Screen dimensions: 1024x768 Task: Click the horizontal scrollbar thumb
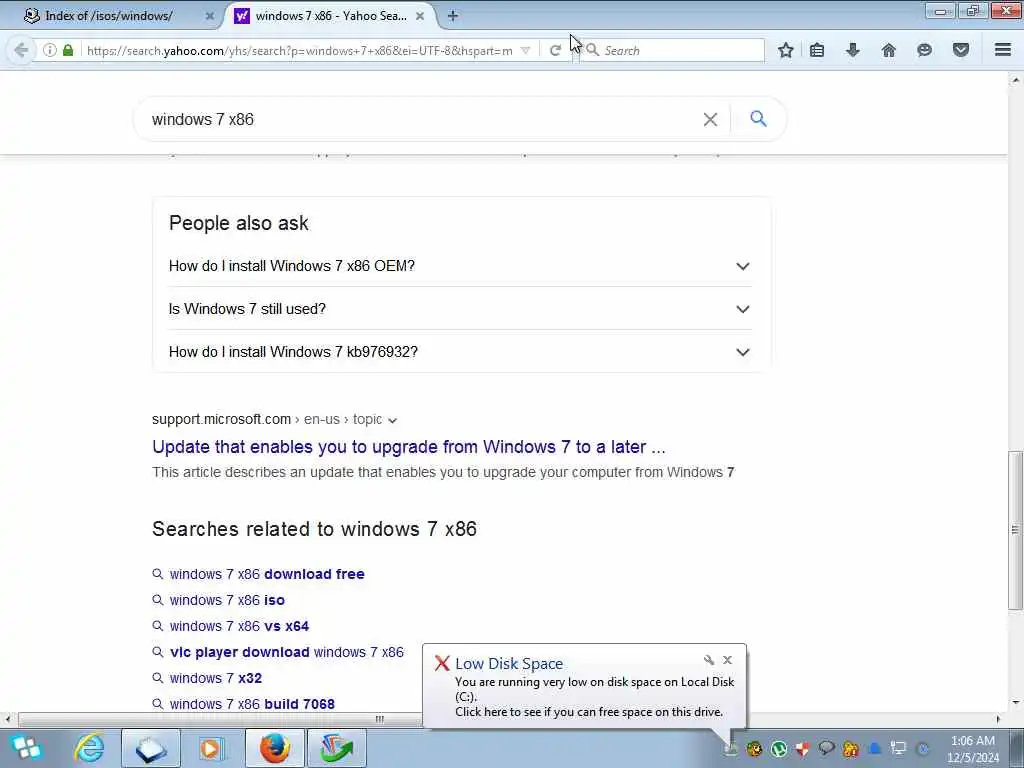point(380,719)
